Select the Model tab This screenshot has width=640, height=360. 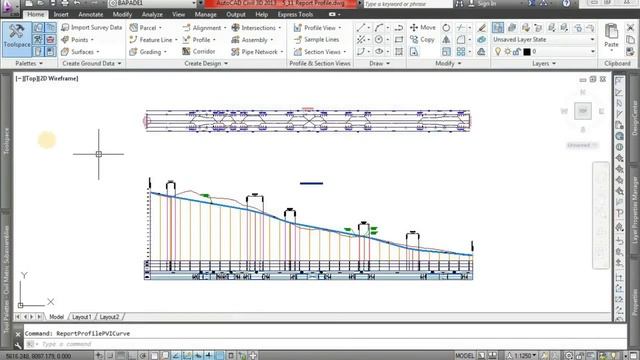click(56, 317)
